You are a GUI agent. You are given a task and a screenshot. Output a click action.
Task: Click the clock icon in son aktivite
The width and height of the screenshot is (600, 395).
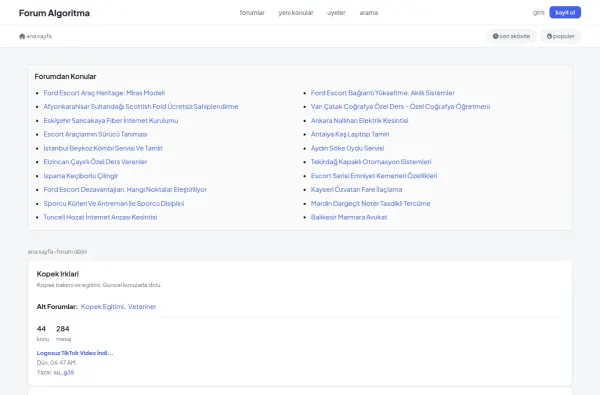(496, 36)
